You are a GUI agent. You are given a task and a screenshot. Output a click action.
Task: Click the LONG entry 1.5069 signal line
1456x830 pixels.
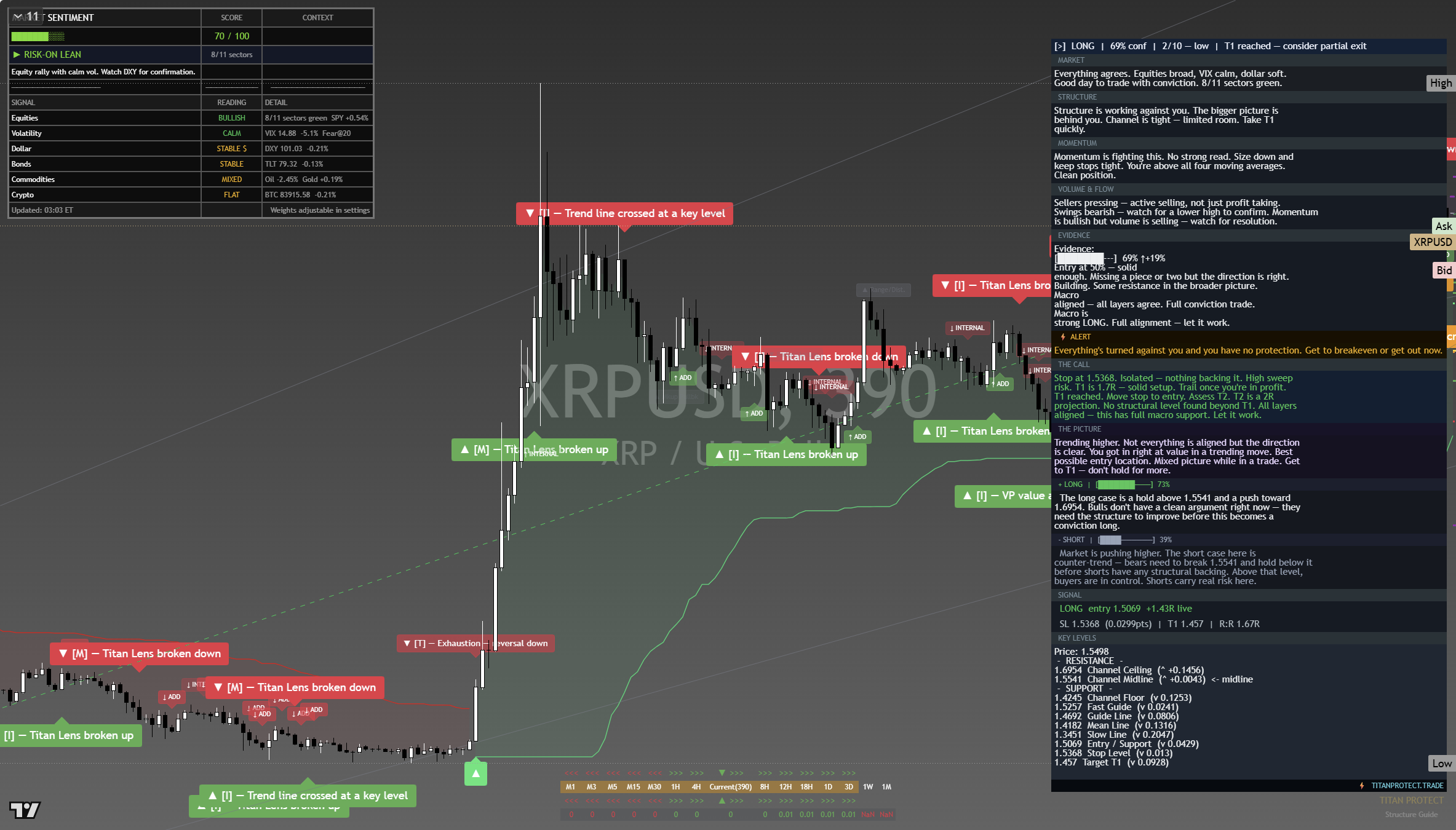1126,609
